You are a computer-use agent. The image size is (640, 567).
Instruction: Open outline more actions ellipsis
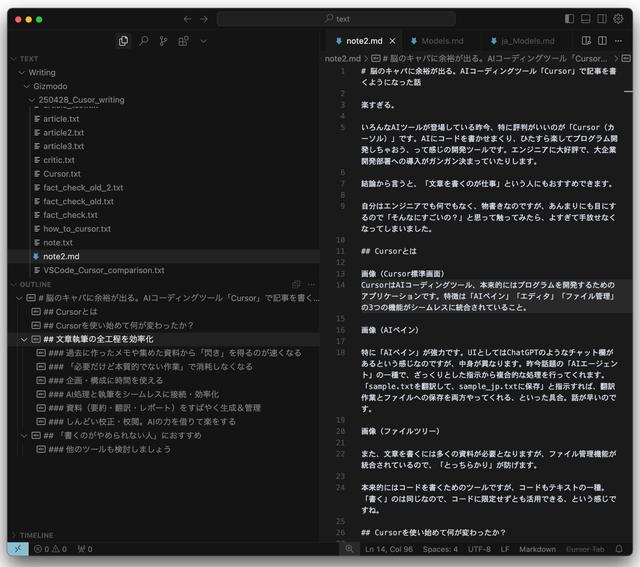pos(311,284)
